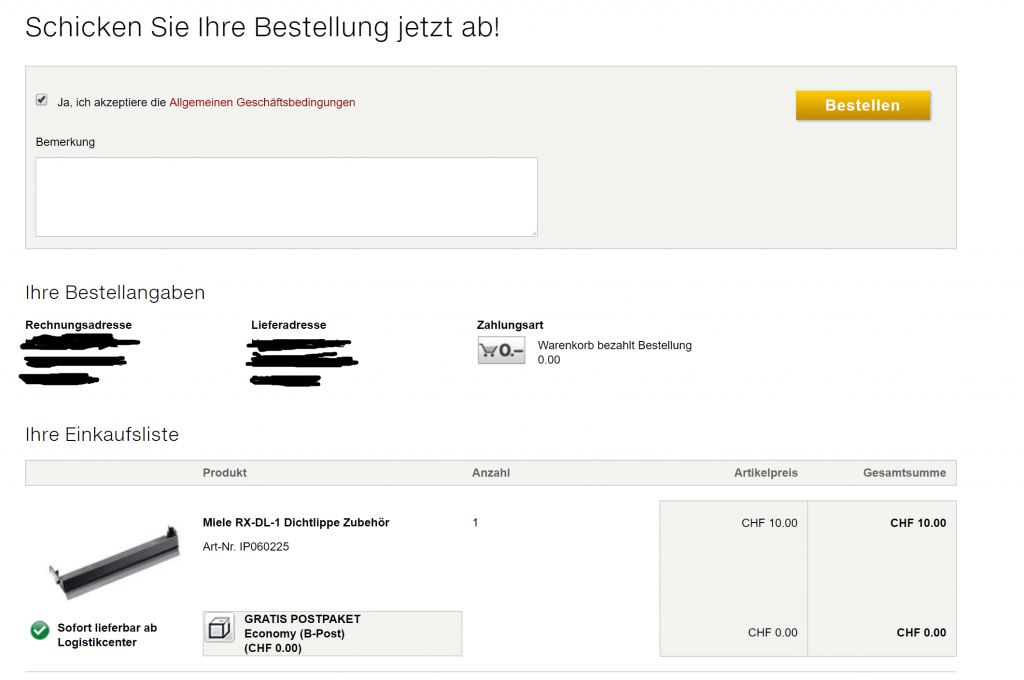Click the shopping cart payment icon showing CHF 0.-
This screenshot has height=680, width=1024.
(x=500, y=349)
